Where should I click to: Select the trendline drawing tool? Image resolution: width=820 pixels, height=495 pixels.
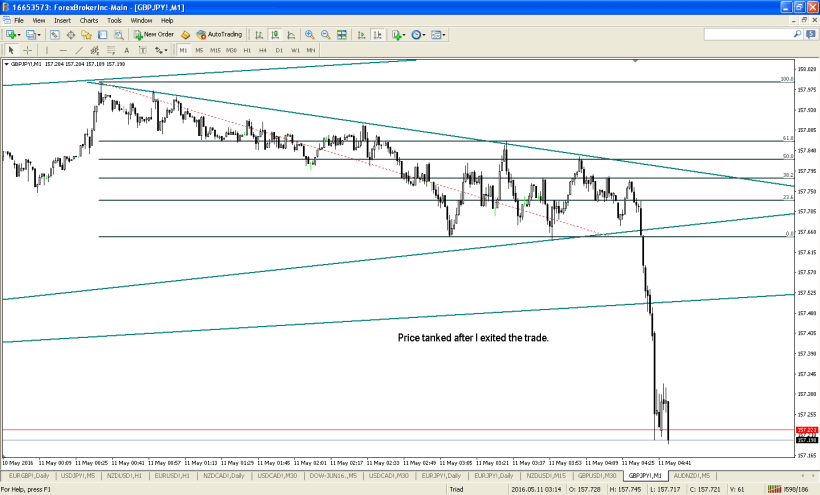click(79, 50)
